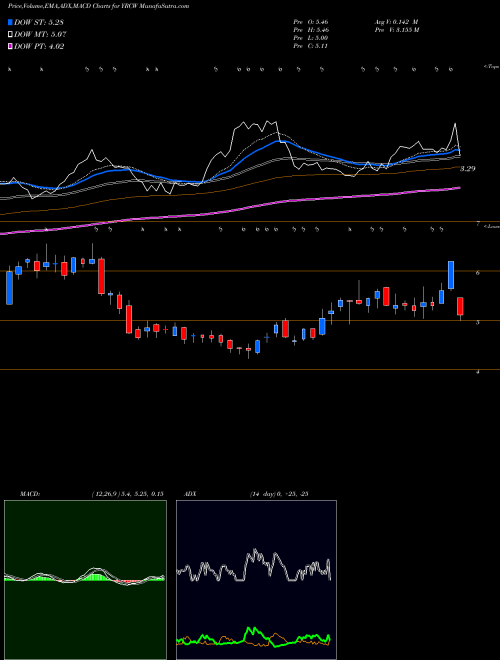500x660 pixels.
Task: Click the ADX (14 day) parameter values
Action: [x=279, y=494]
